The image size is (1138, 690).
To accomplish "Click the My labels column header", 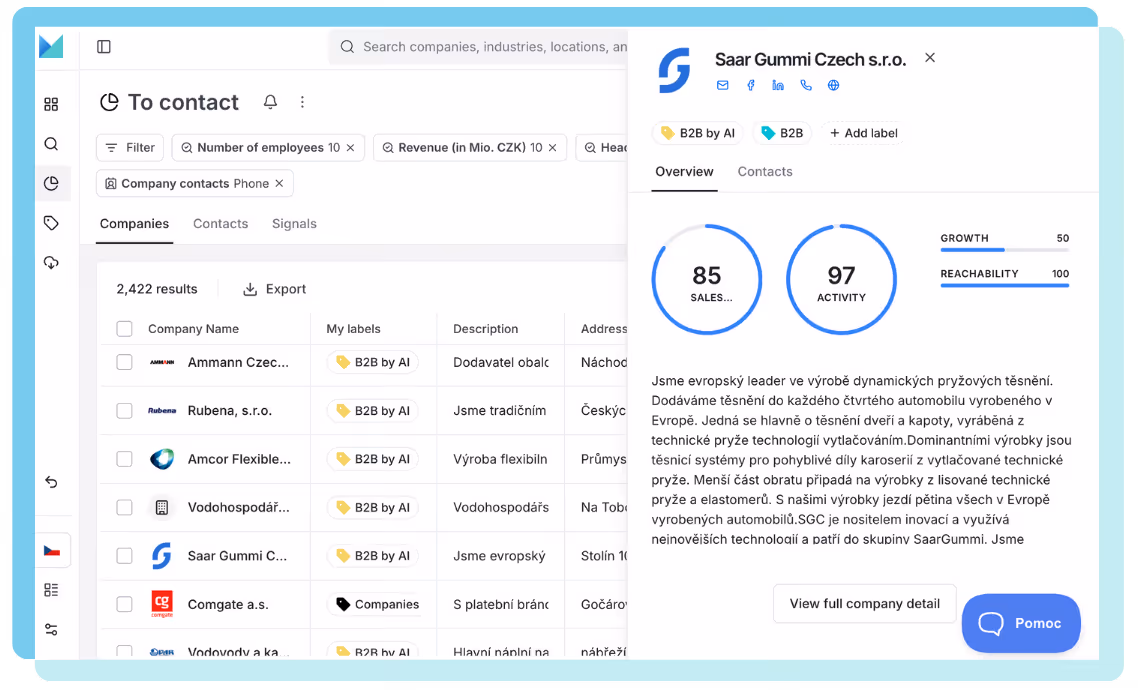I will 353,329.
